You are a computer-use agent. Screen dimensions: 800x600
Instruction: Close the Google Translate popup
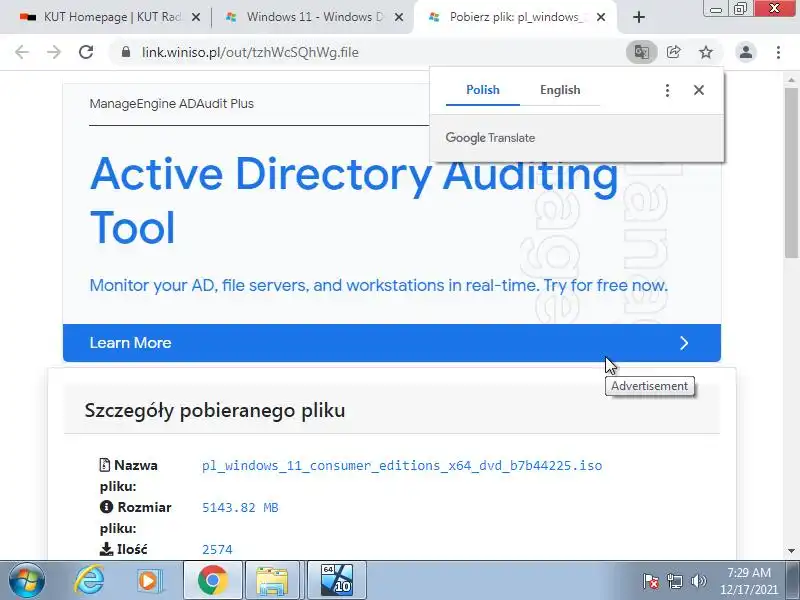click(x=699, y=90)
